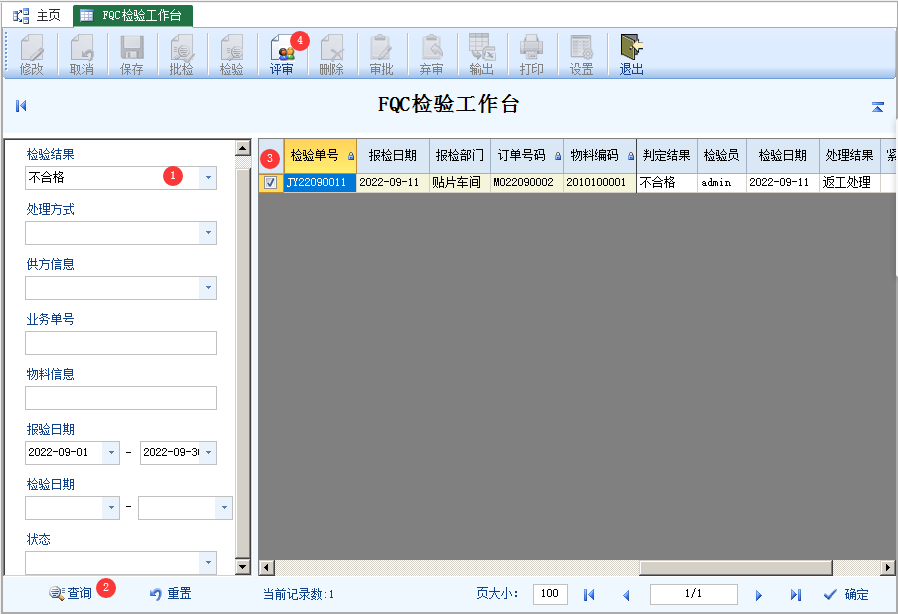
Task: Sort by the 检验员 column header
Action: pos(722,156)
